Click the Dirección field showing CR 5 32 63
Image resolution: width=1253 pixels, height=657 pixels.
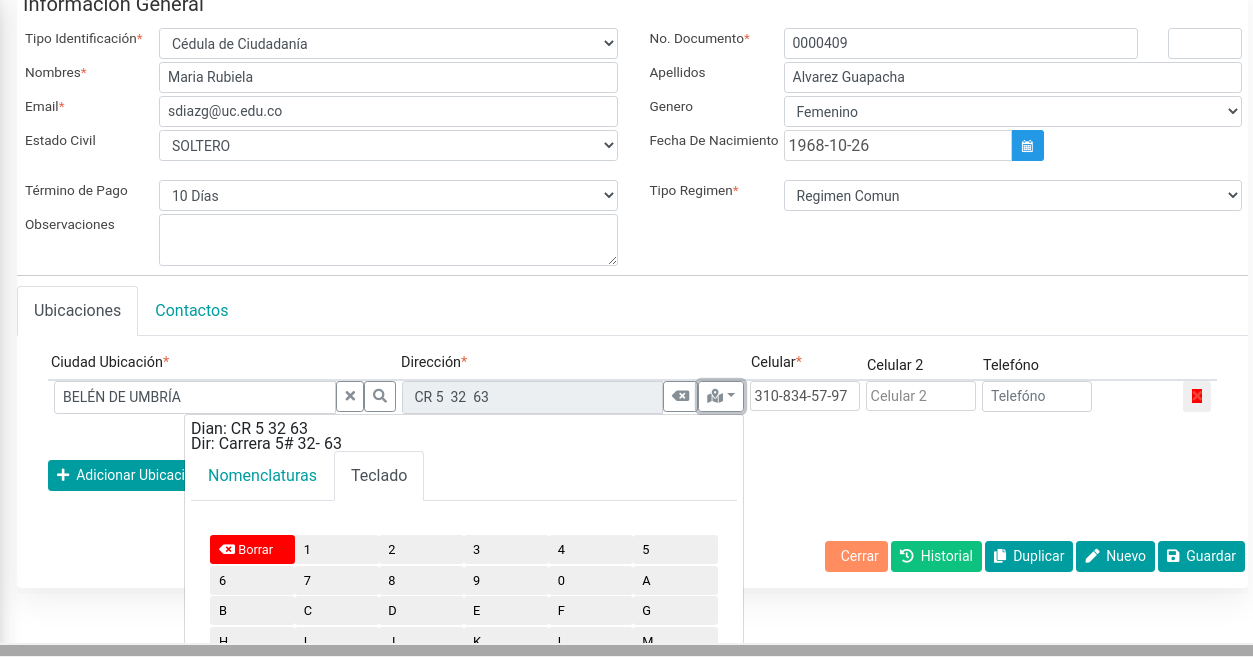pyautogui.click(x=532, y=397)
